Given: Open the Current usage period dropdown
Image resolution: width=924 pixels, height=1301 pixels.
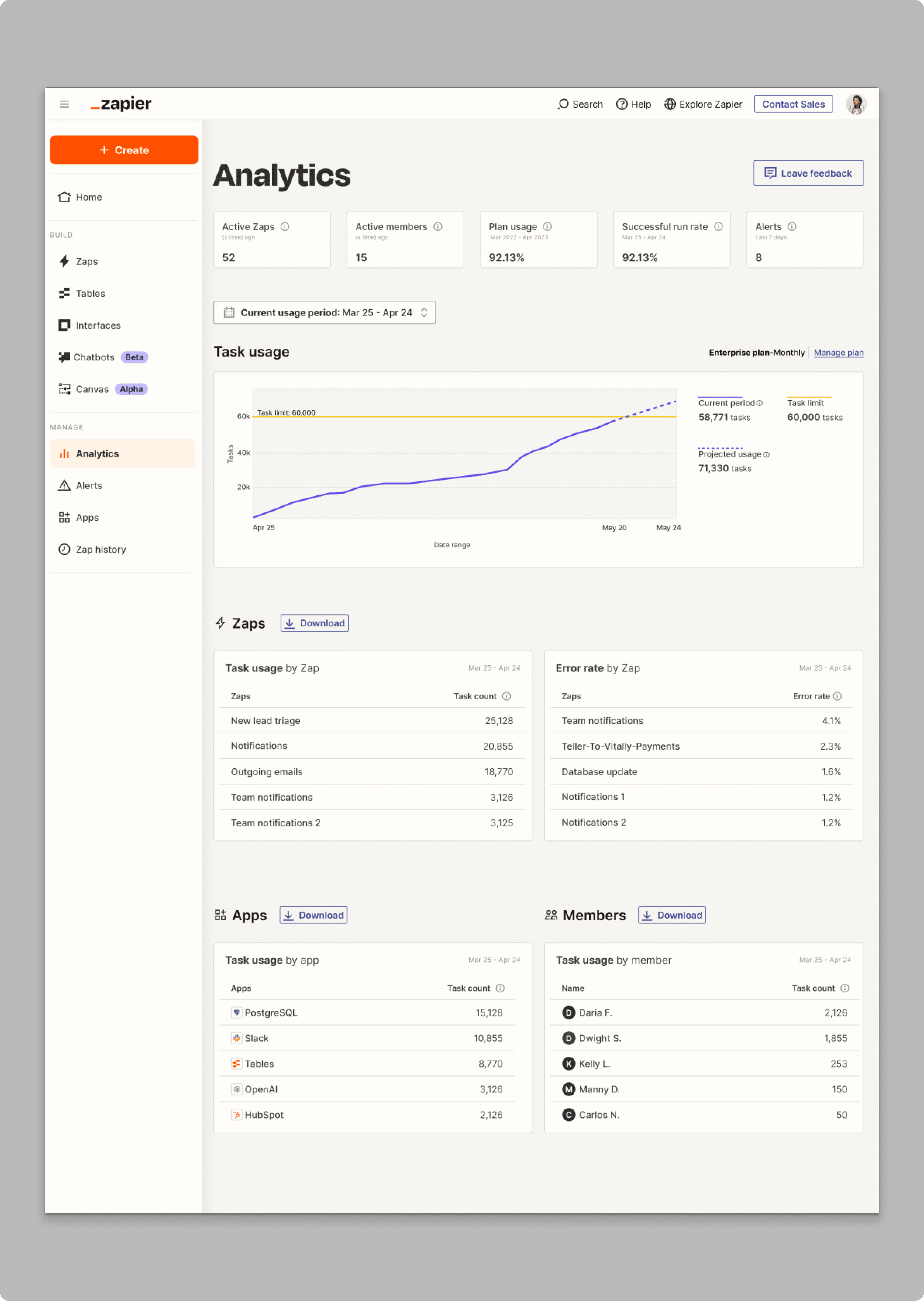Looking at the screenshot, I should click(324, 312).
